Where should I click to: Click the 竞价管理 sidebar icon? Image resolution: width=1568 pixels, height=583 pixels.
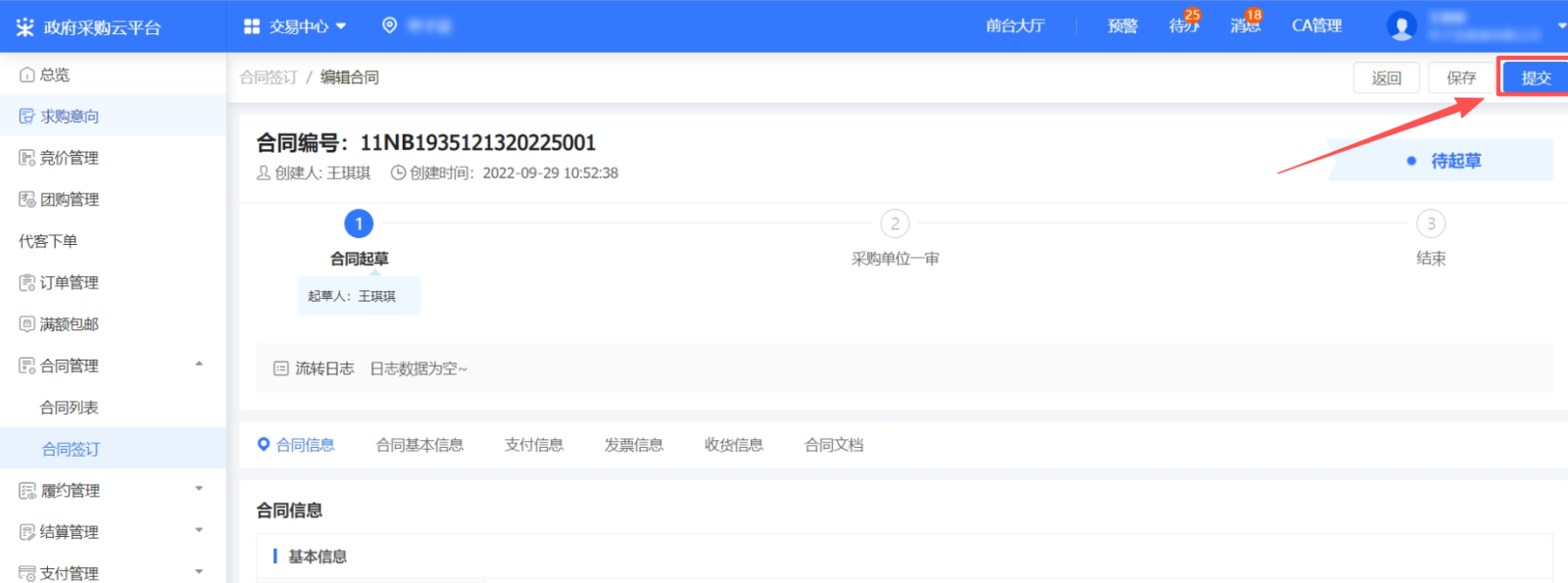point(27,158)
